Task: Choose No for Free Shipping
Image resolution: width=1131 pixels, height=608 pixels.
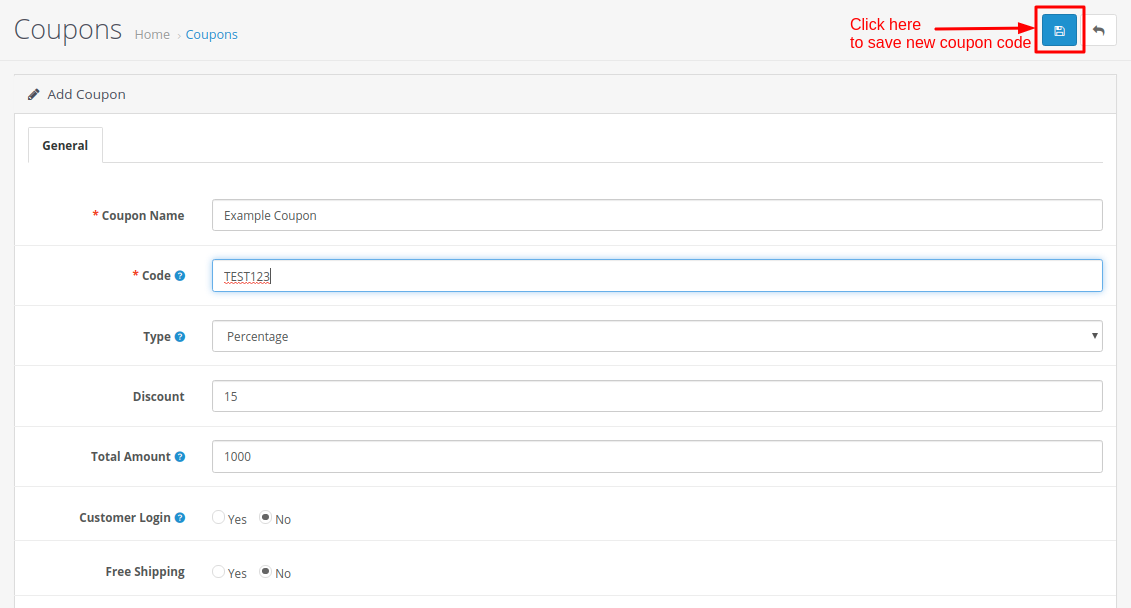Action: 265,571
